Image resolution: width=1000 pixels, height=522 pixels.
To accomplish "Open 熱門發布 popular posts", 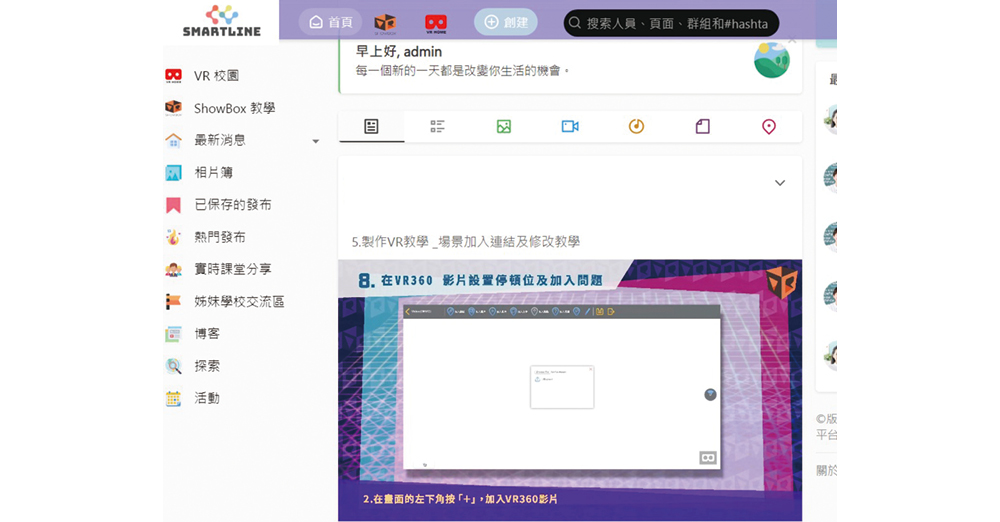I will pos(219,237).
